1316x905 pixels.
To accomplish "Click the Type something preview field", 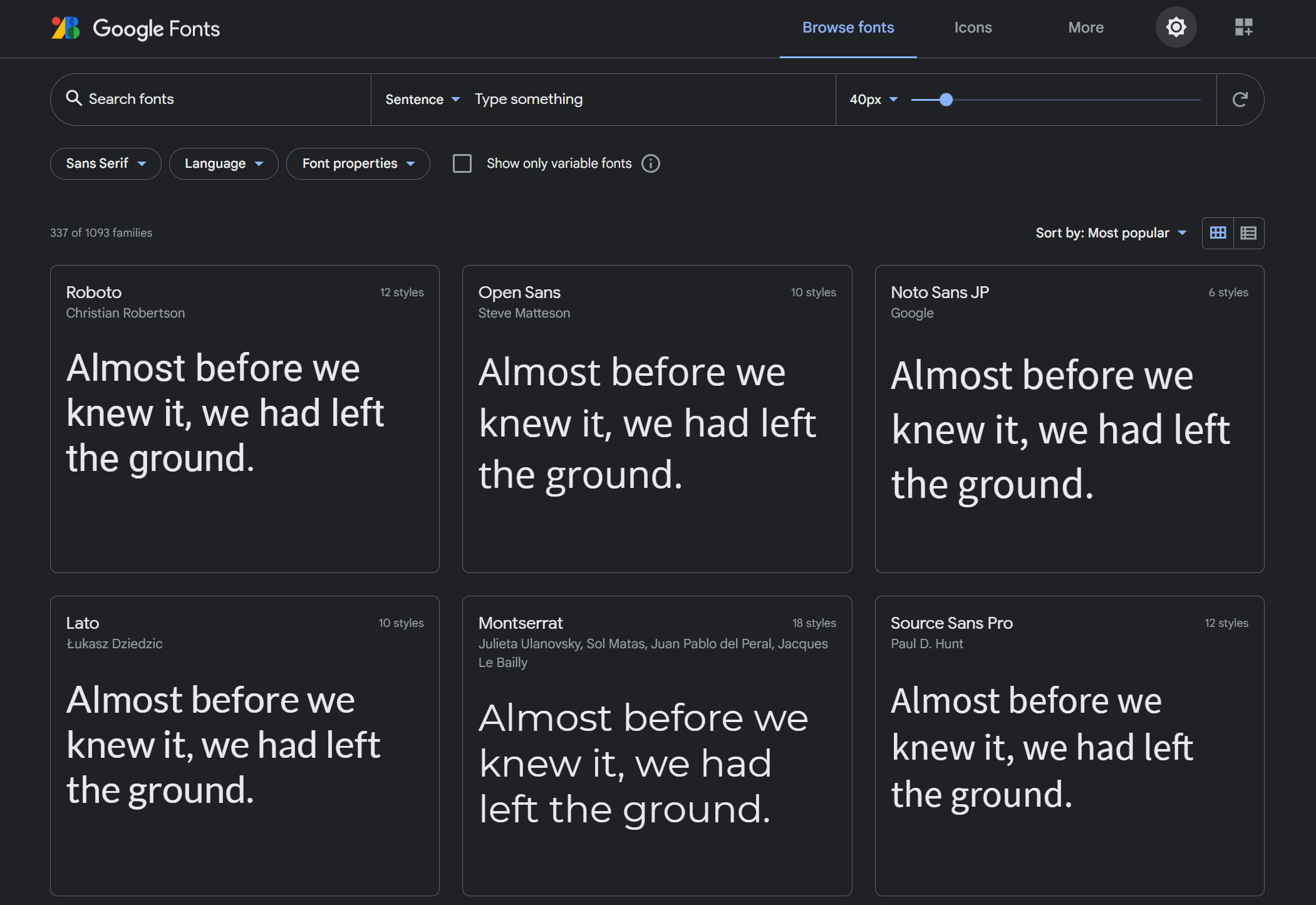I will [651, 99].
